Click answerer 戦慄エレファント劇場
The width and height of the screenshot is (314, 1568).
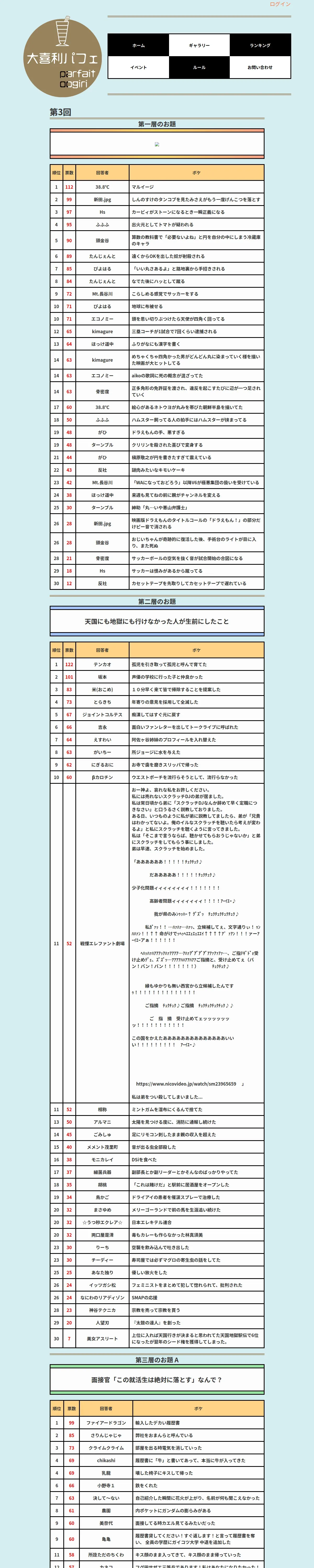point(102,943)
